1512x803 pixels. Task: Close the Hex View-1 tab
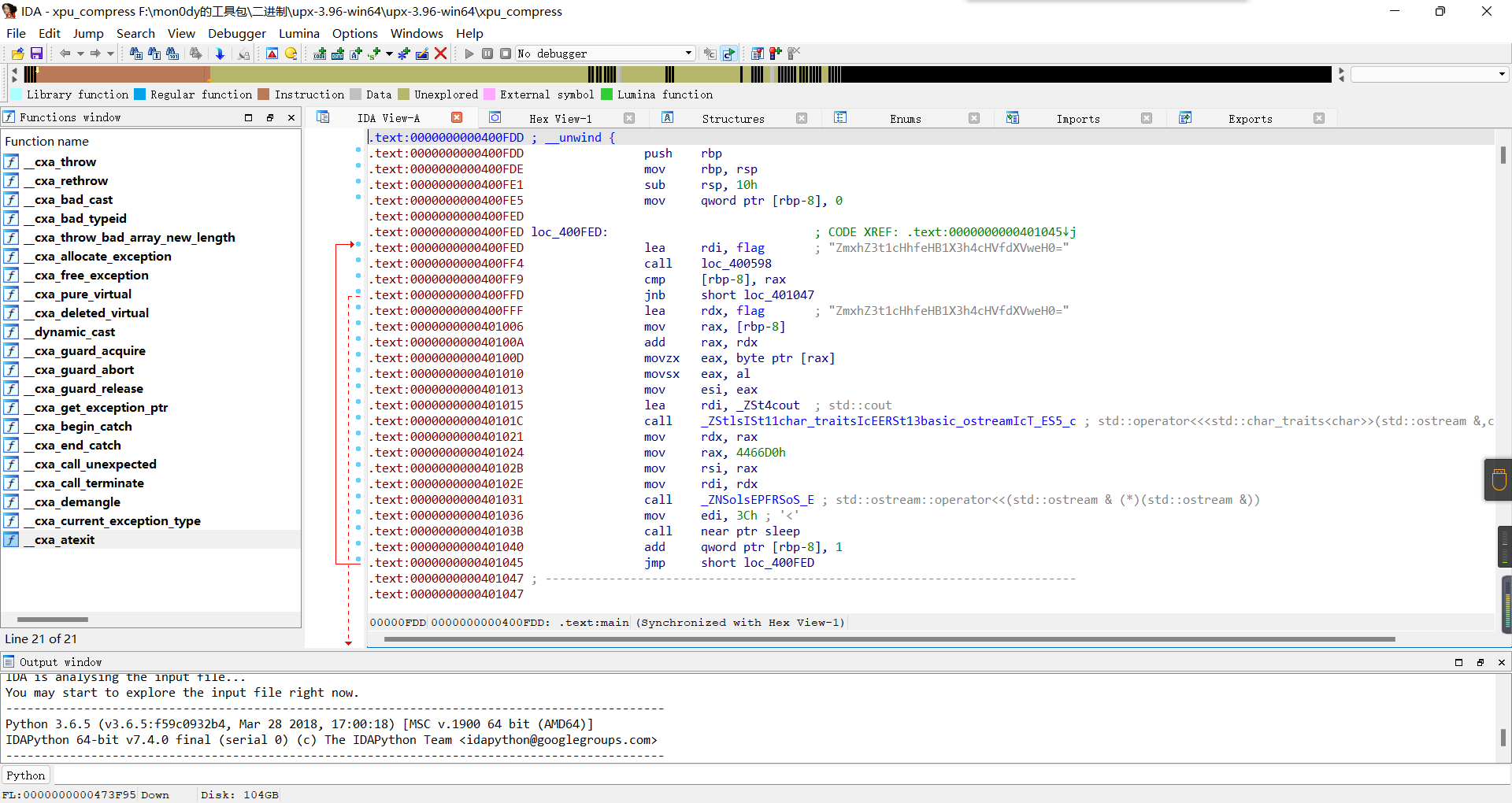point(629,118)
